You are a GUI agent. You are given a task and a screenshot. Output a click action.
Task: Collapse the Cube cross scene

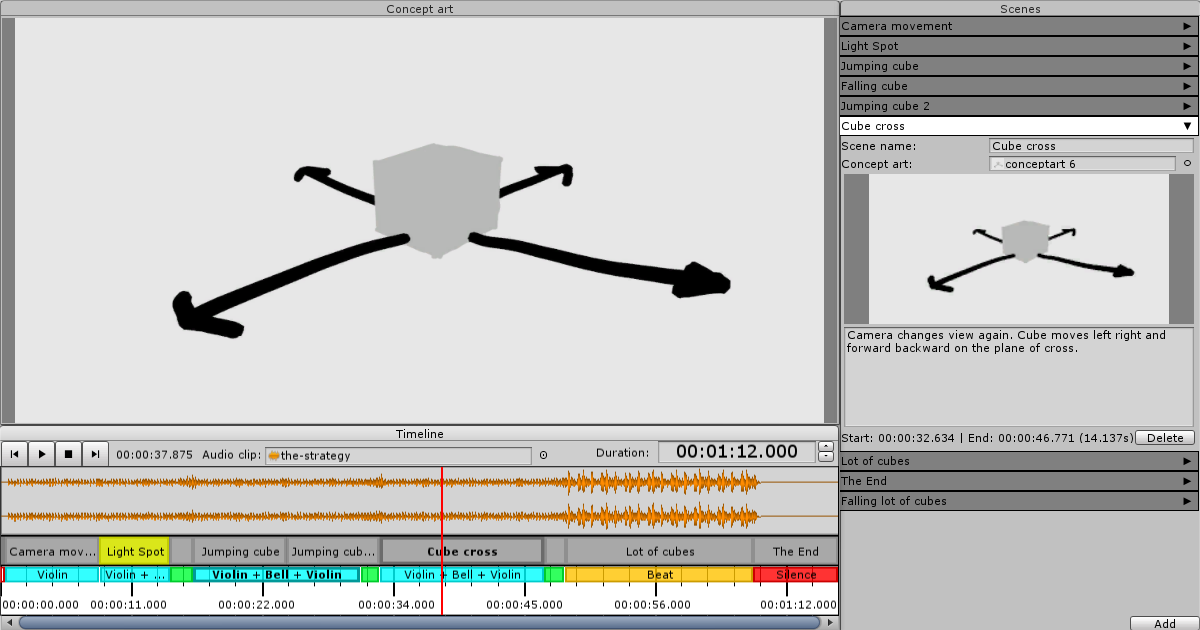click(x=1188, y=125)
